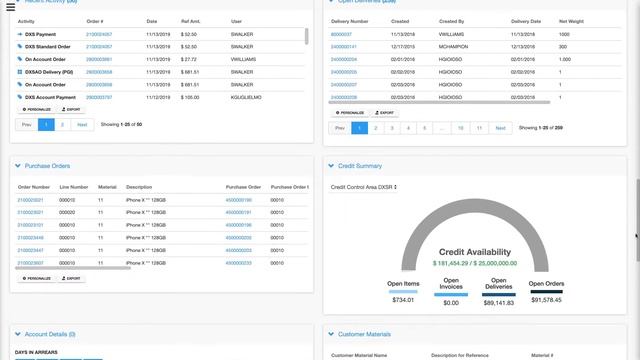Viewport: 640px width, 360px height.
Task: Open the hamburger navigation menu
Action: [11, 7]
